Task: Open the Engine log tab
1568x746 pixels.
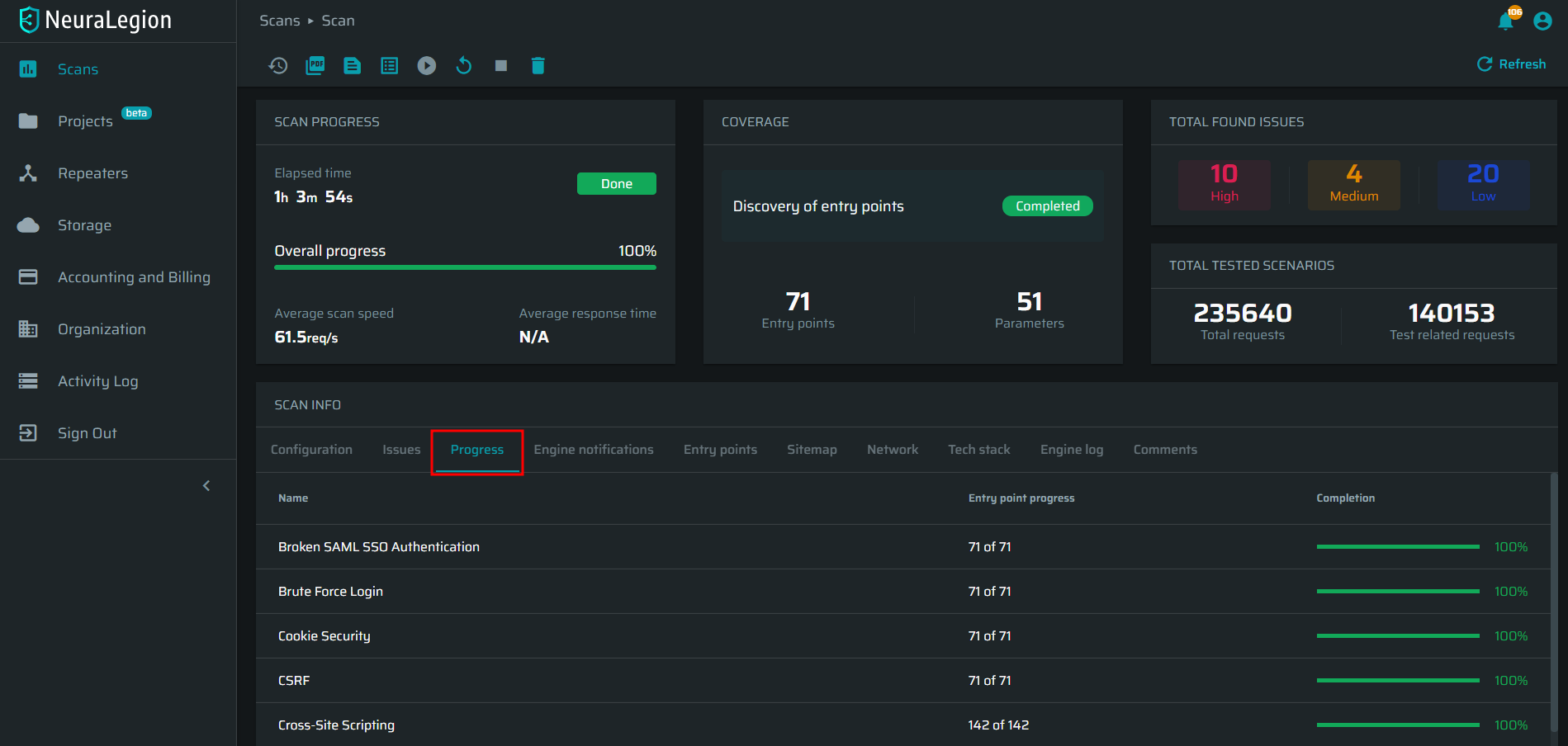Action: 1072,450
